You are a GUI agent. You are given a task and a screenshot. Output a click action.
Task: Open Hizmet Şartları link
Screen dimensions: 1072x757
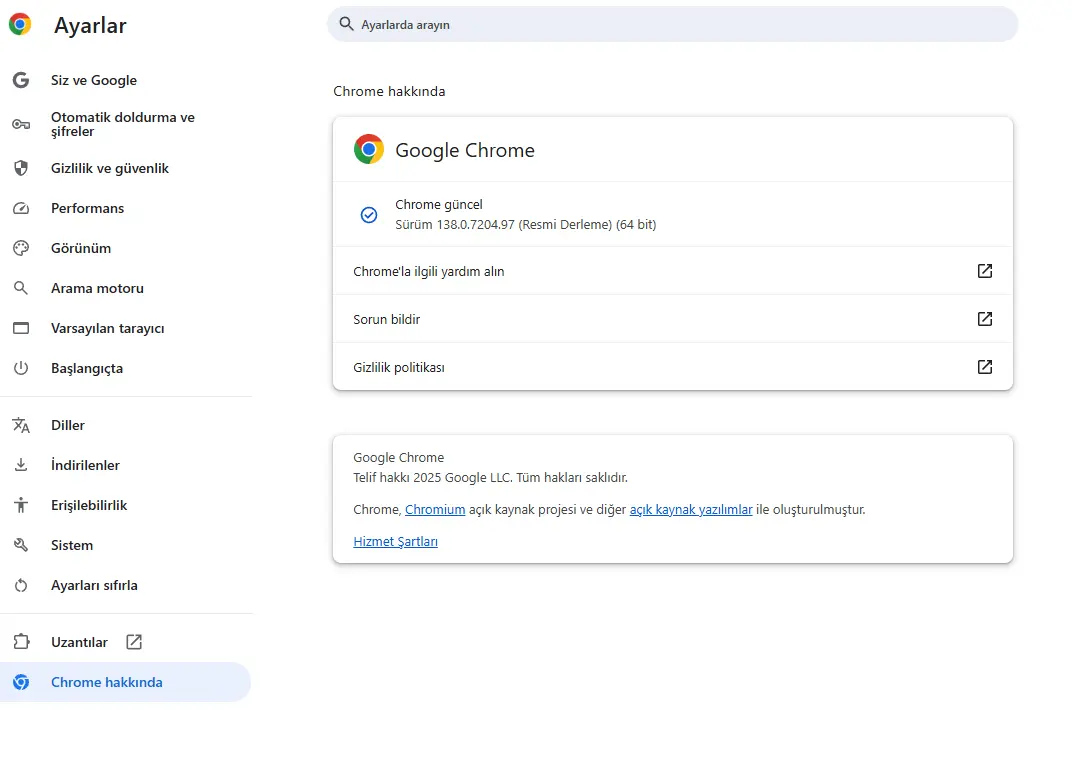pos(395,542)
